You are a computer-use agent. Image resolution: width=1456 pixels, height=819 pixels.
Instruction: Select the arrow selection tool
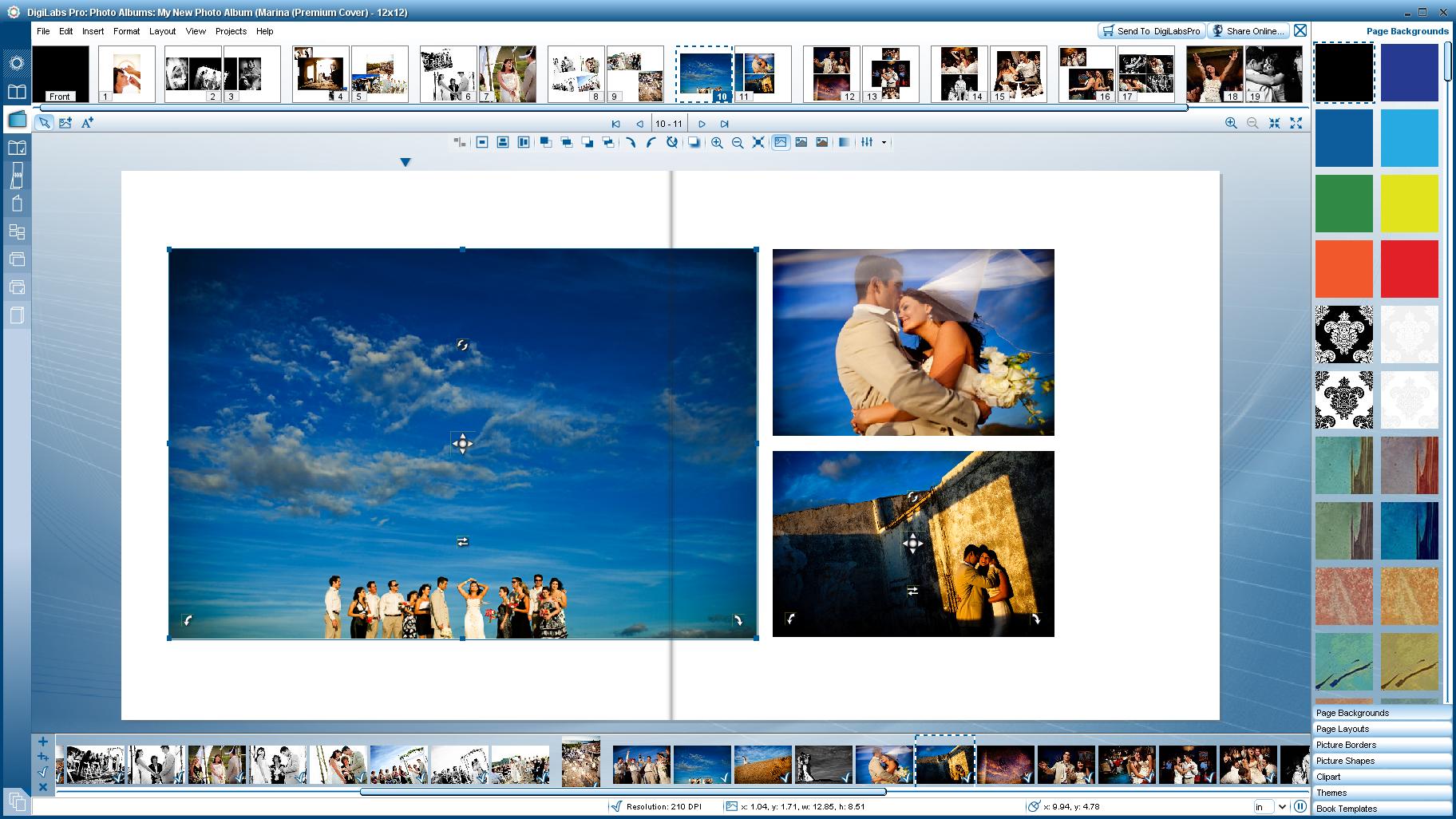point(44,123)
